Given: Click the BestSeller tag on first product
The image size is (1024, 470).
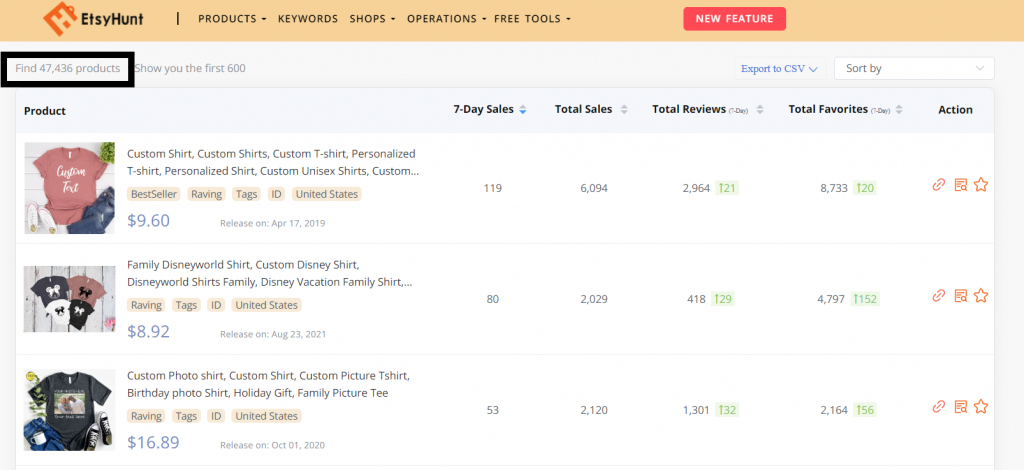Looking at the screenshot, I should click(154, 194).
